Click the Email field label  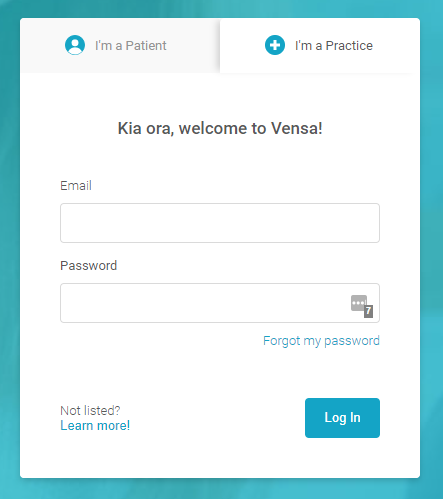pyautogui.click(x=76, y=186)
